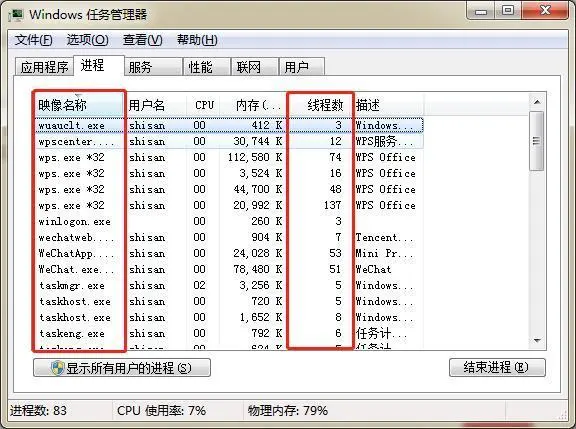The image size is (576, 429).
Task: Click the scrollbar up arrow
Action: (x=537, y=102)
